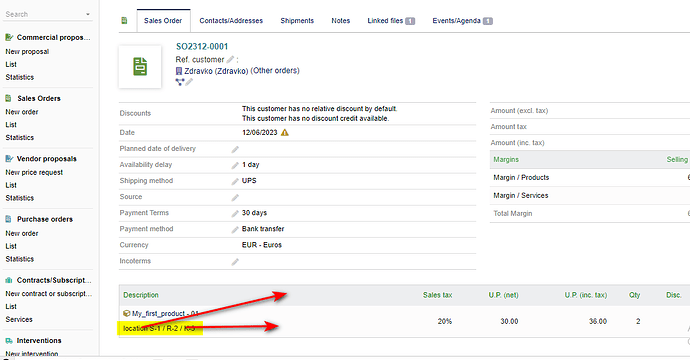Image resolution: width=690 pixels, height=360 pixels.
Task: Open List under Vendor proposals
Action: click(11, 185)
